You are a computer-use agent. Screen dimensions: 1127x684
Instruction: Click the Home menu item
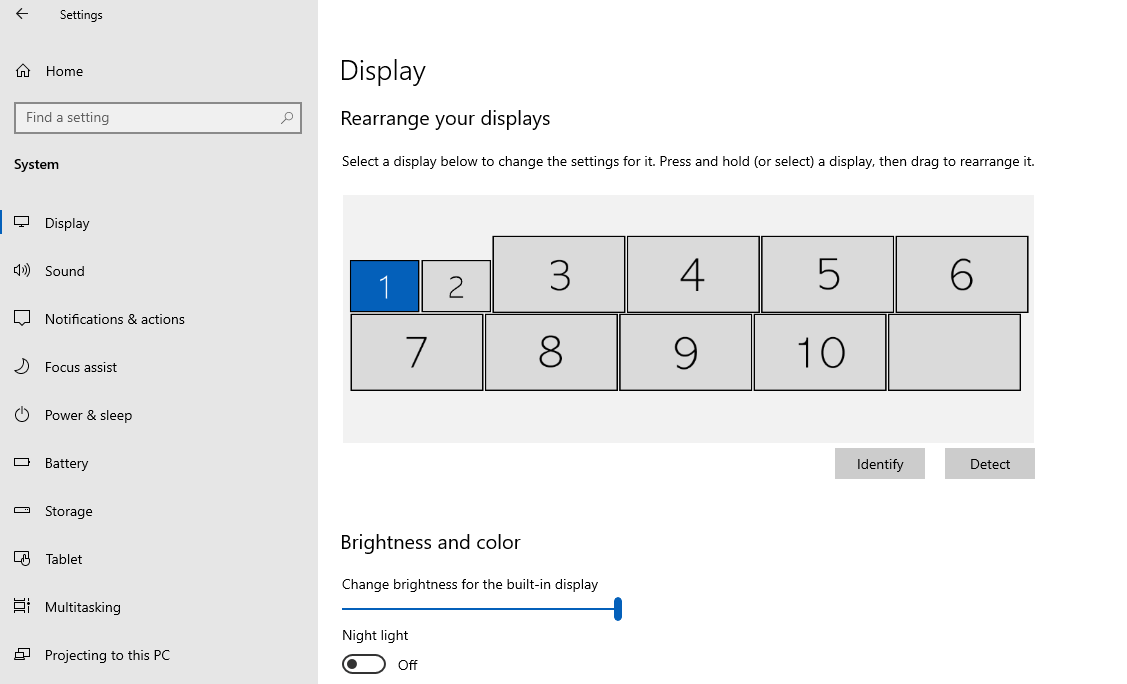click(x=63, y=71)
